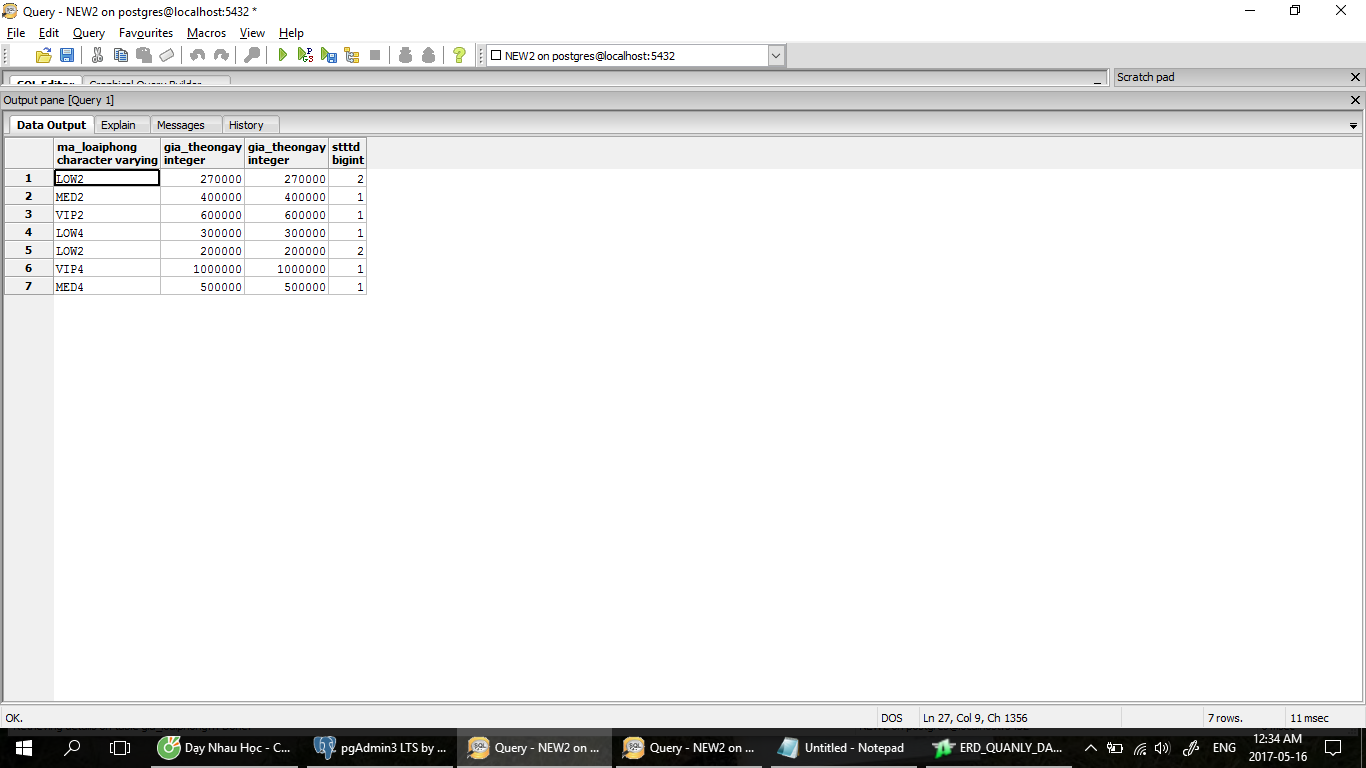Click the Open file toolbar icon

43,56
